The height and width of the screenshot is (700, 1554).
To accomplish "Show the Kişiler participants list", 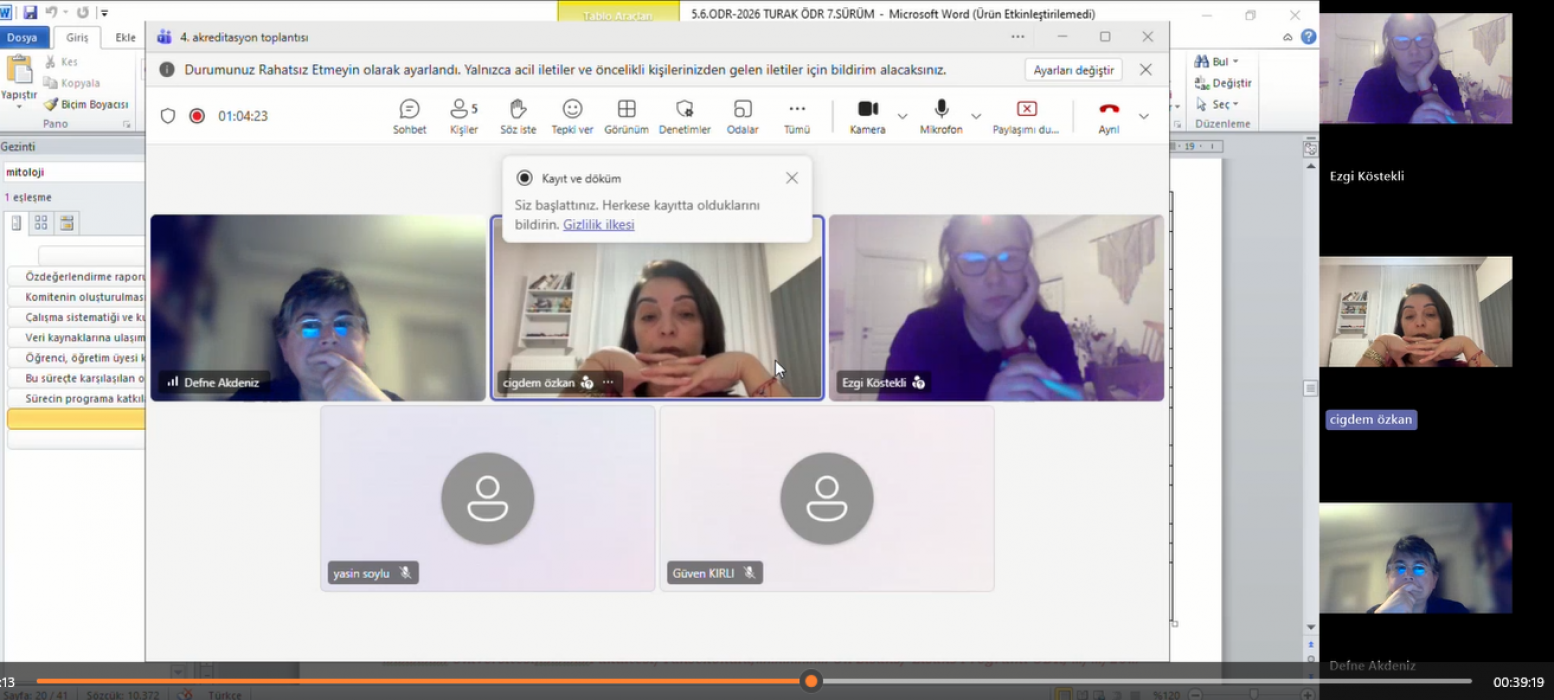I will point(463,115).
